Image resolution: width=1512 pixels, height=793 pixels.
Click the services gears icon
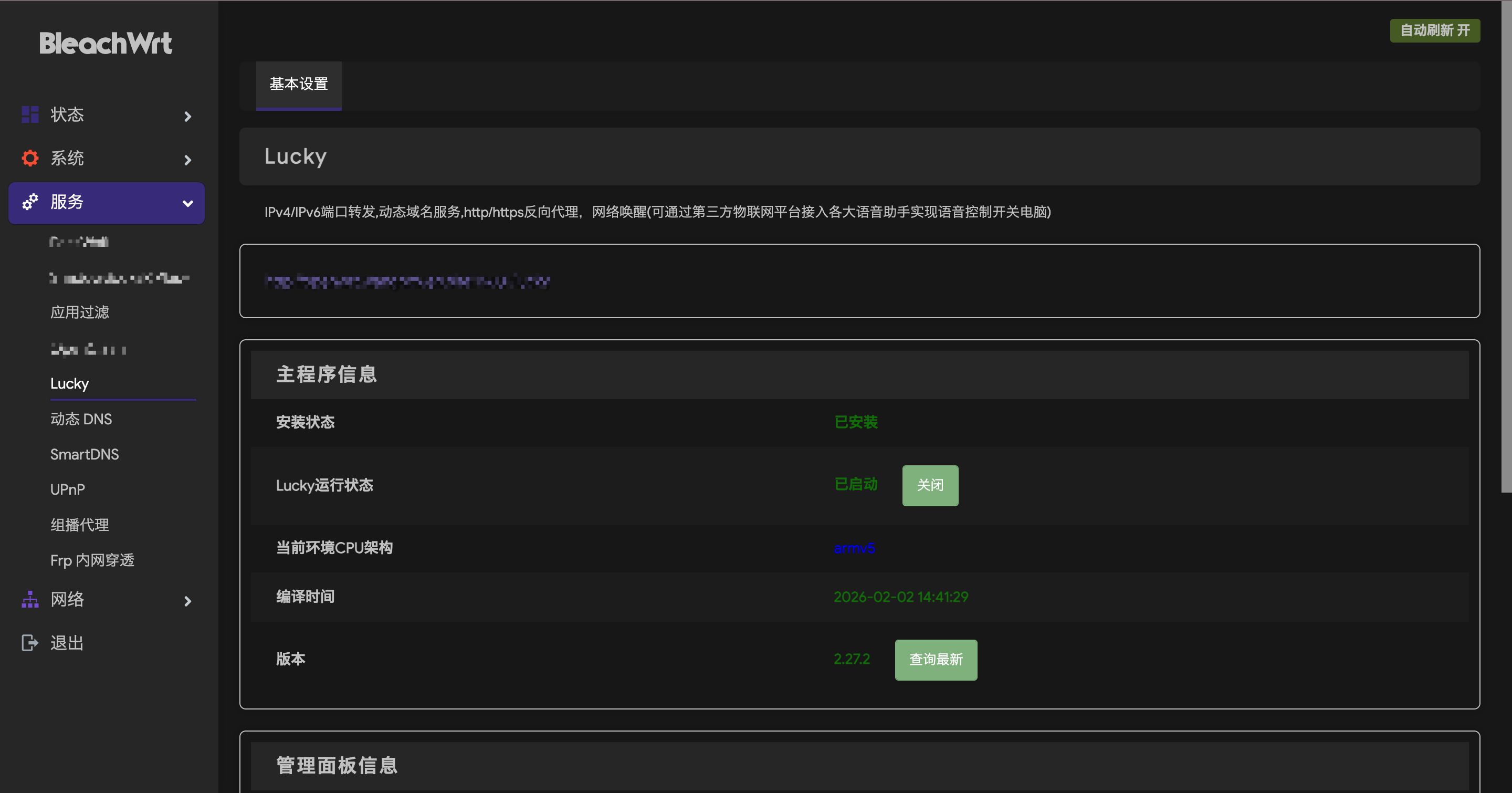[30, 202]
